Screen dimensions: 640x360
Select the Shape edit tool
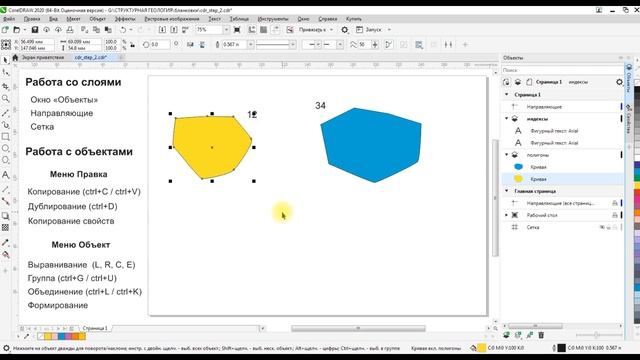coord(5,73)
